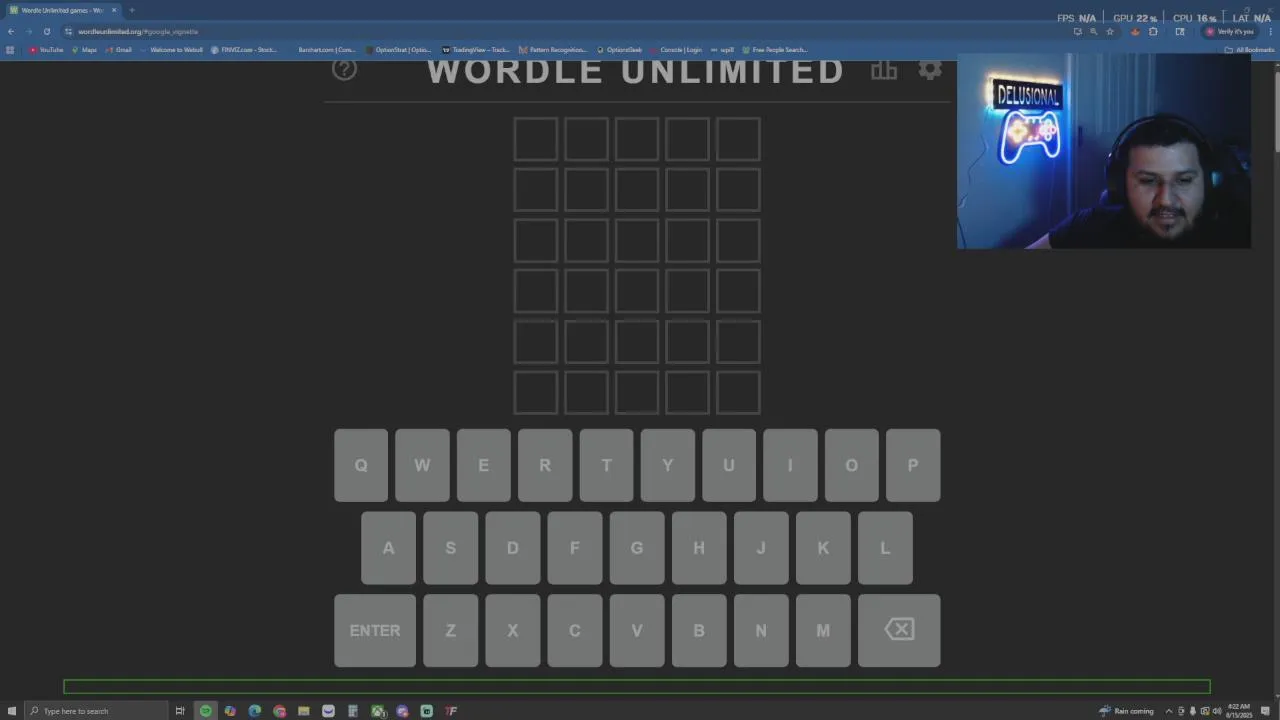
Task: Open Spotify from the taskbar
Action: [x=206, y=711]
